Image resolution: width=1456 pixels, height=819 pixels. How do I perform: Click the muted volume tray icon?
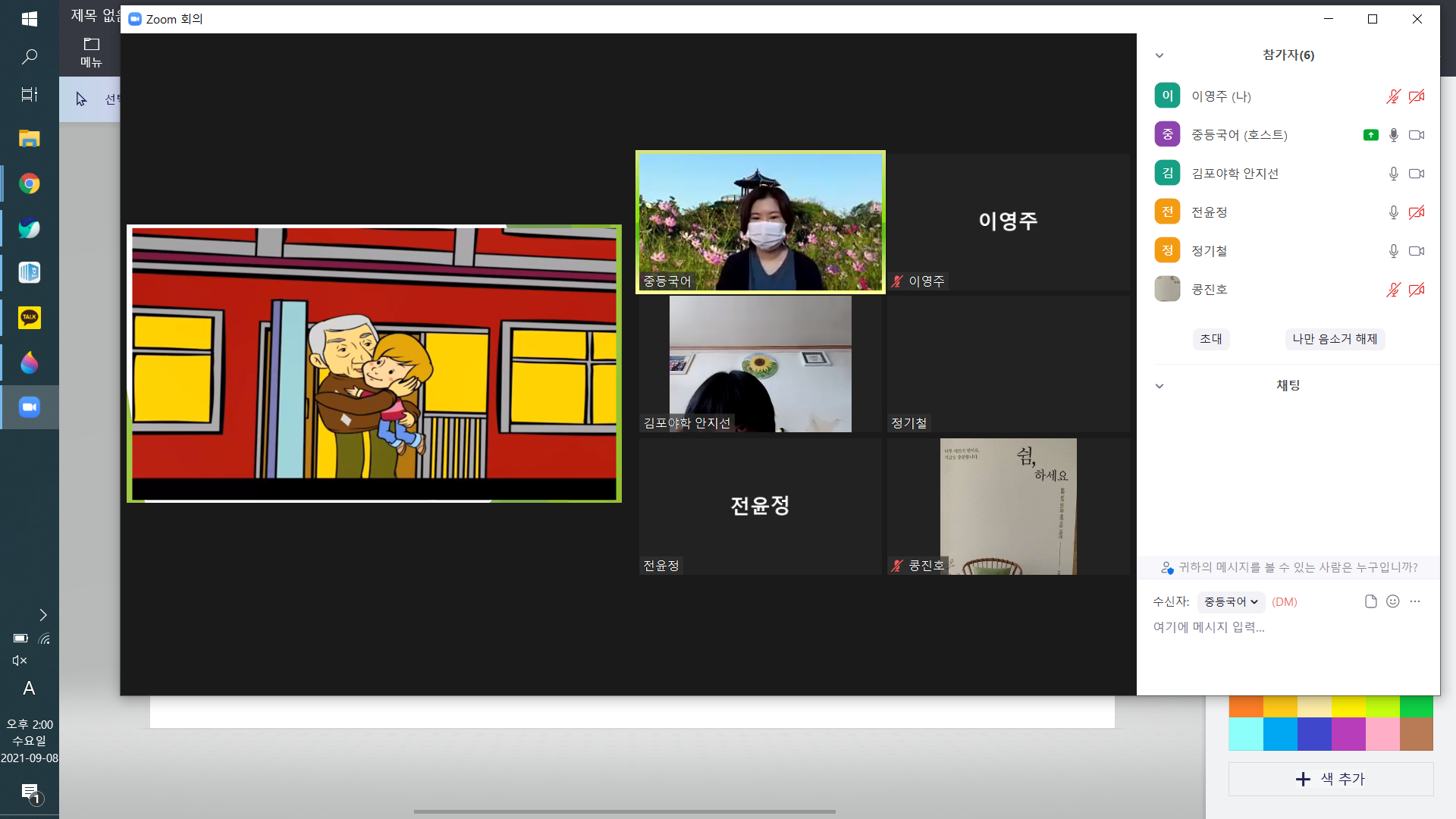[x=20, y=661]
